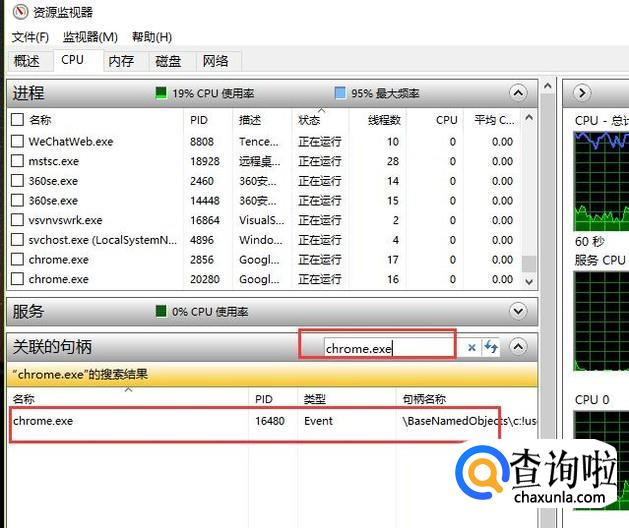Focus the handle search input field
The height and width of the screenshot is (528, 629).
[x=388, y=348]
